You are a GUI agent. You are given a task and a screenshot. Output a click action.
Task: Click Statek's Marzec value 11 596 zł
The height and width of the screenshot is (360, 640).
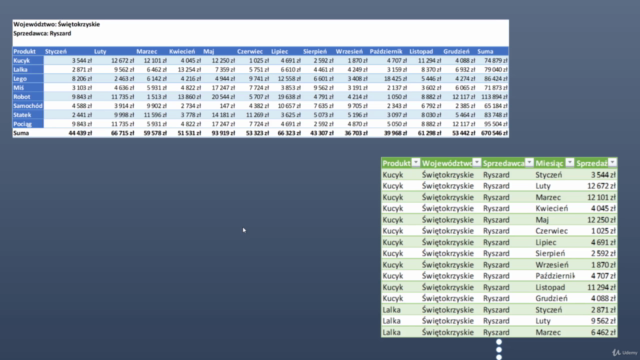click(155, 115)
